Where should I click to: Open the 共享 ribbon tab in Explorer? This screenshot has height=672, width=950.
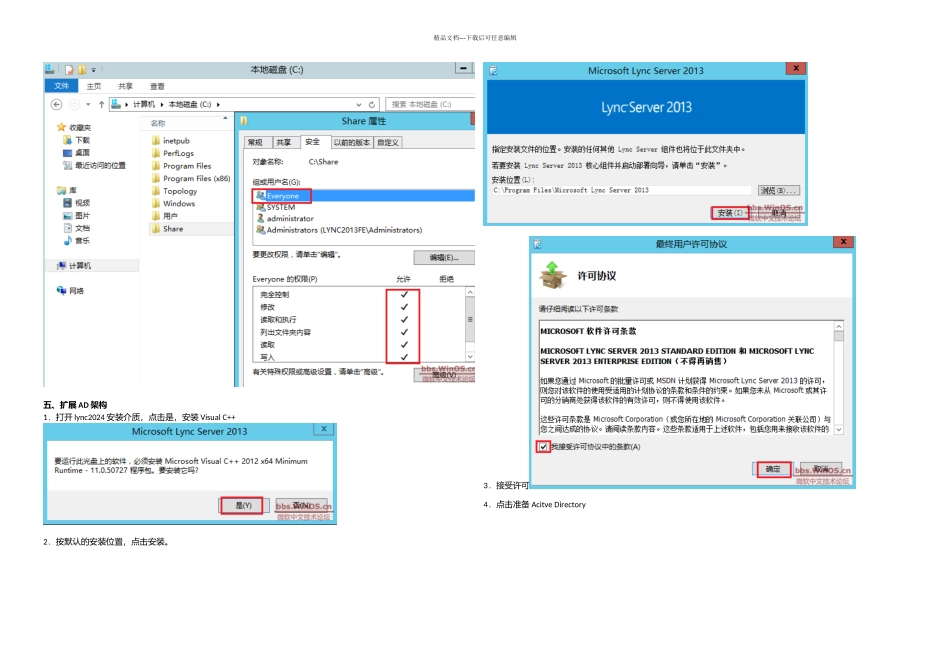click(x=125, y=86)
